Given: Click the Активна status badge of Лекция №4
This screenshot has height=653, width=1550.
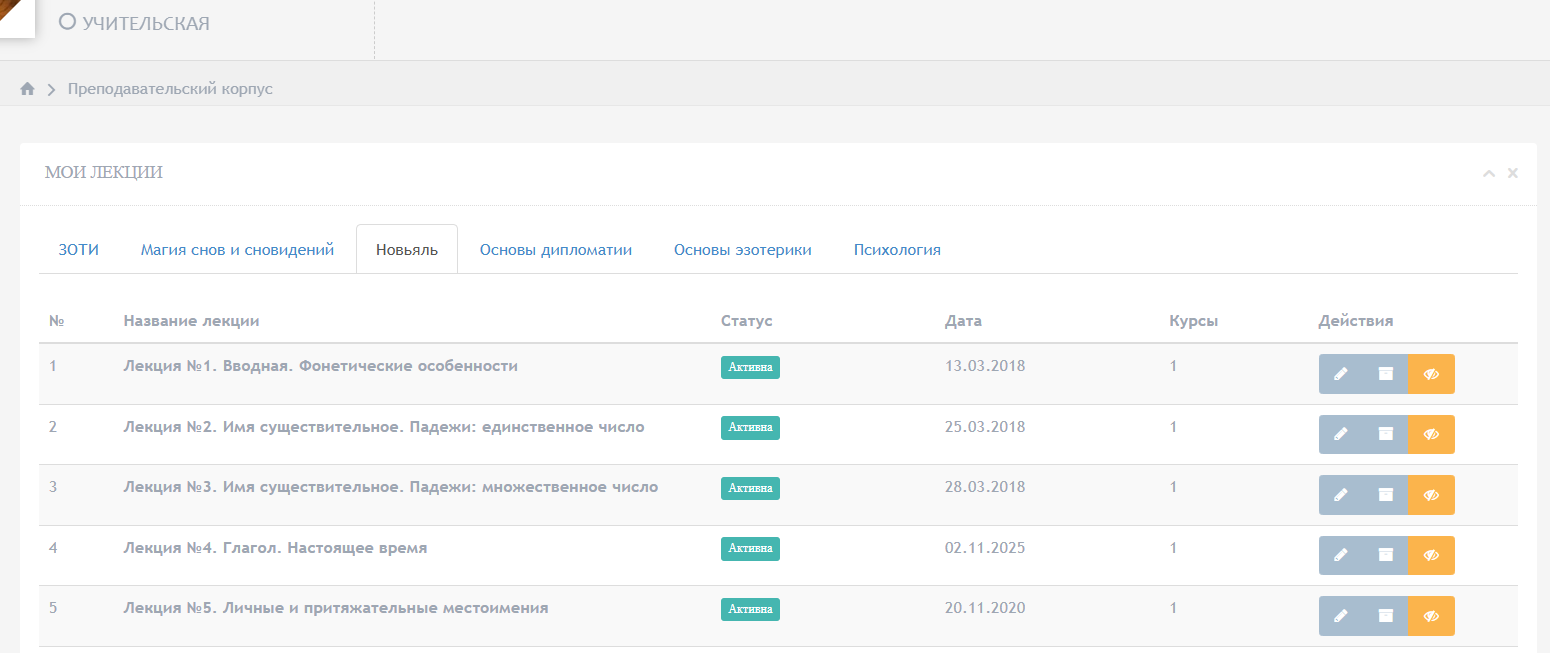Looking at the screenshot, I should pos(750,549).
